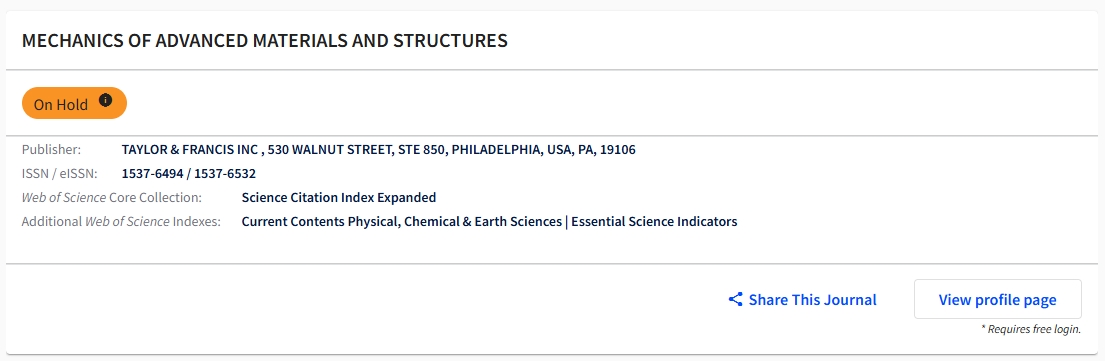Click the Philadelphia city name in address
Image resolution: width=1105 pixels, height=361 pixels.
[495, 149]
